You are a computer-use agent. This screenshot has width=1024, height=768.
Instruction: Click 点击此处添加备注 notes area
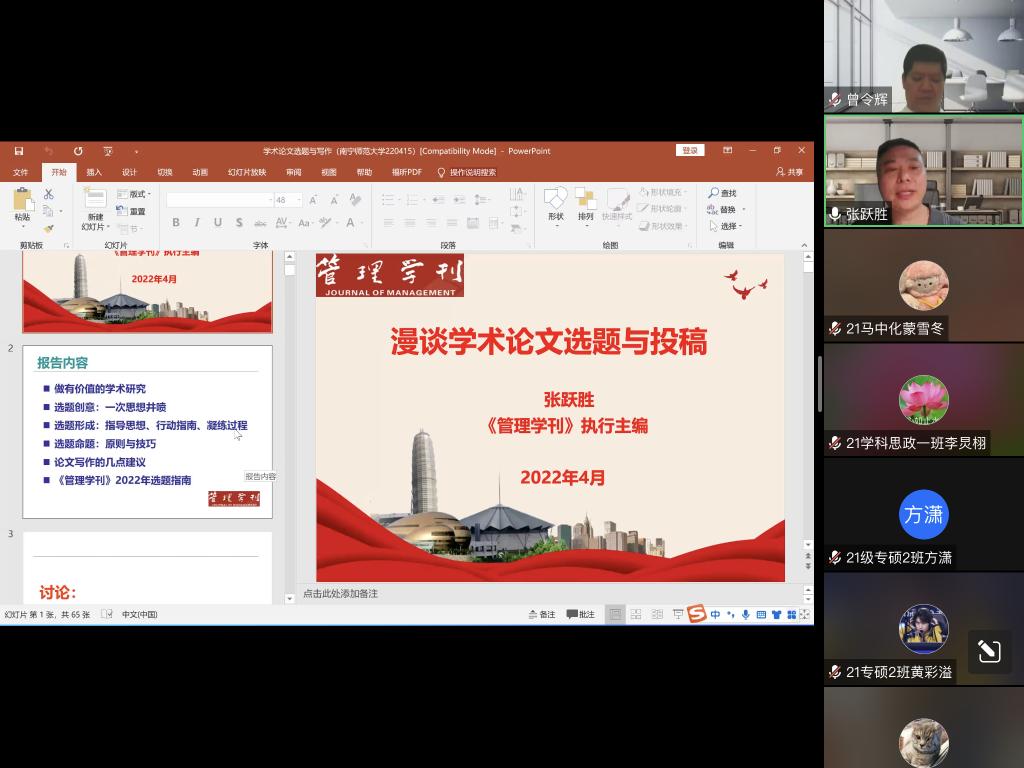tap(340, 594)
